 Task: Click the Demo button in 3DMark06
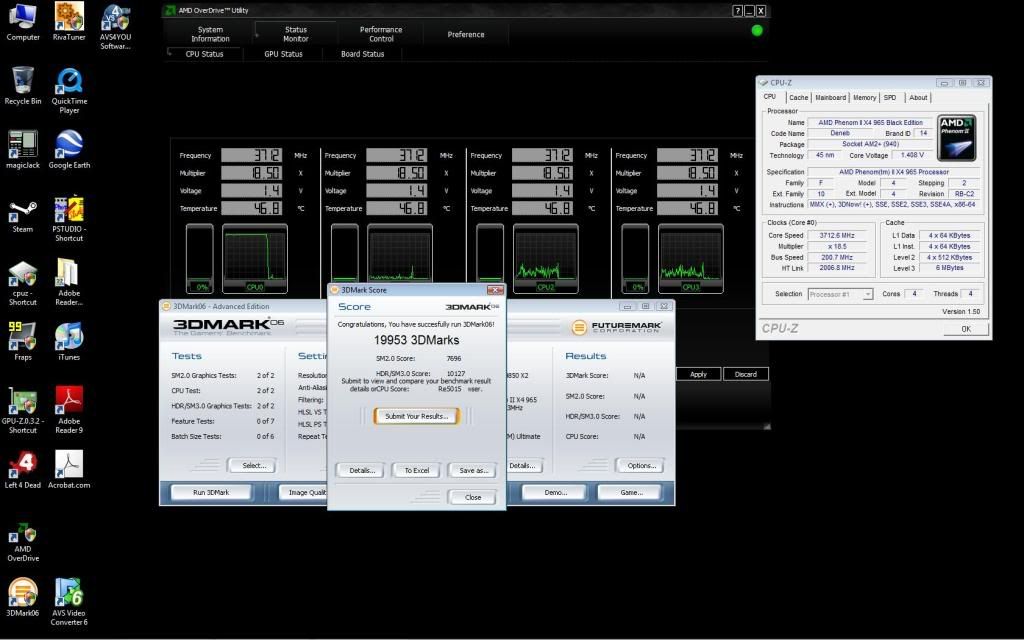pos(556,492)
